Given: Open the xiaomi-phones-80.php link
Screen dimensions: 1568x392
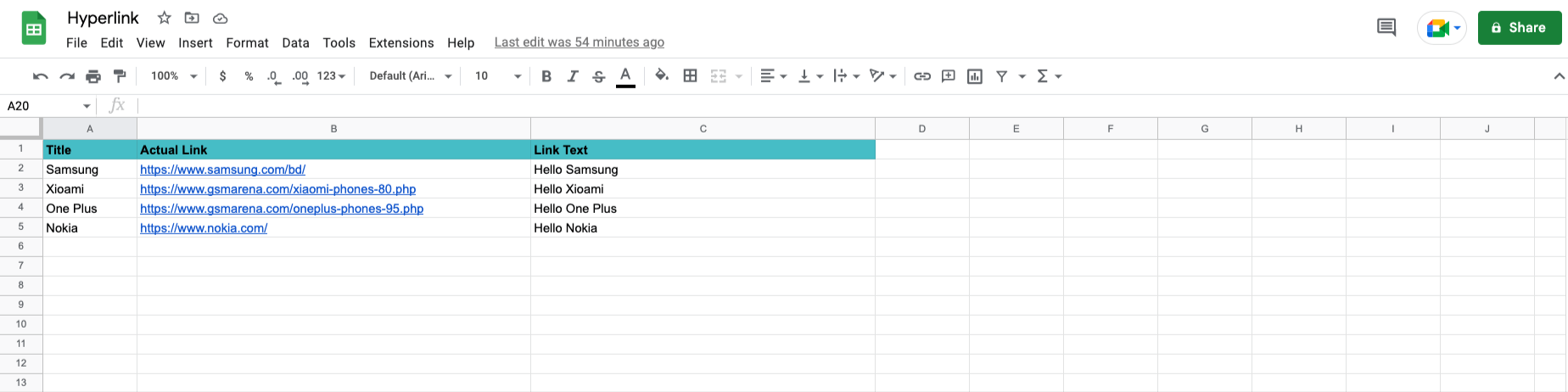Looking at the screenshot, I should (x=277, y=189).
